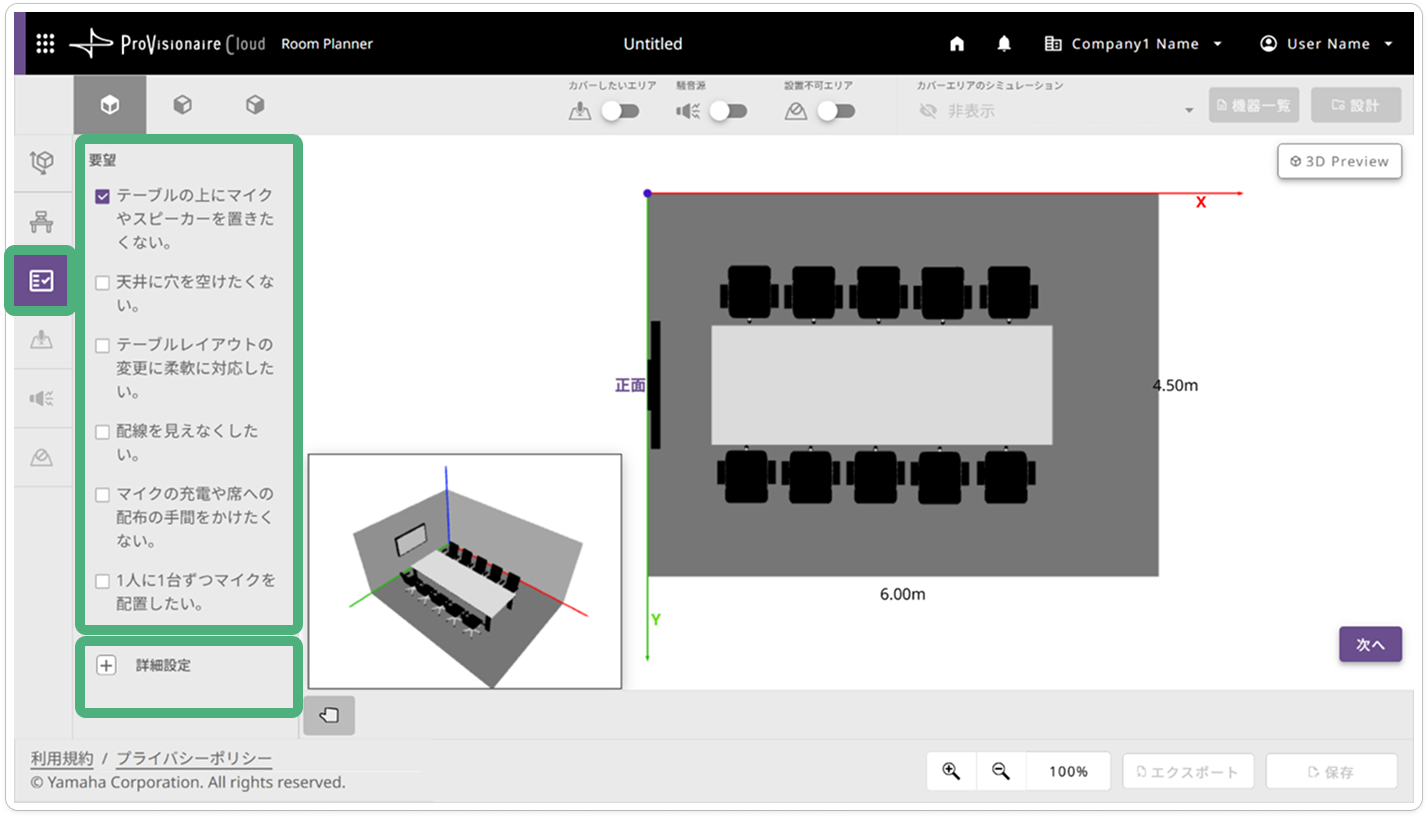Select the first cube view tab
The image size is (1428, 818).
[x=110, y=105]
